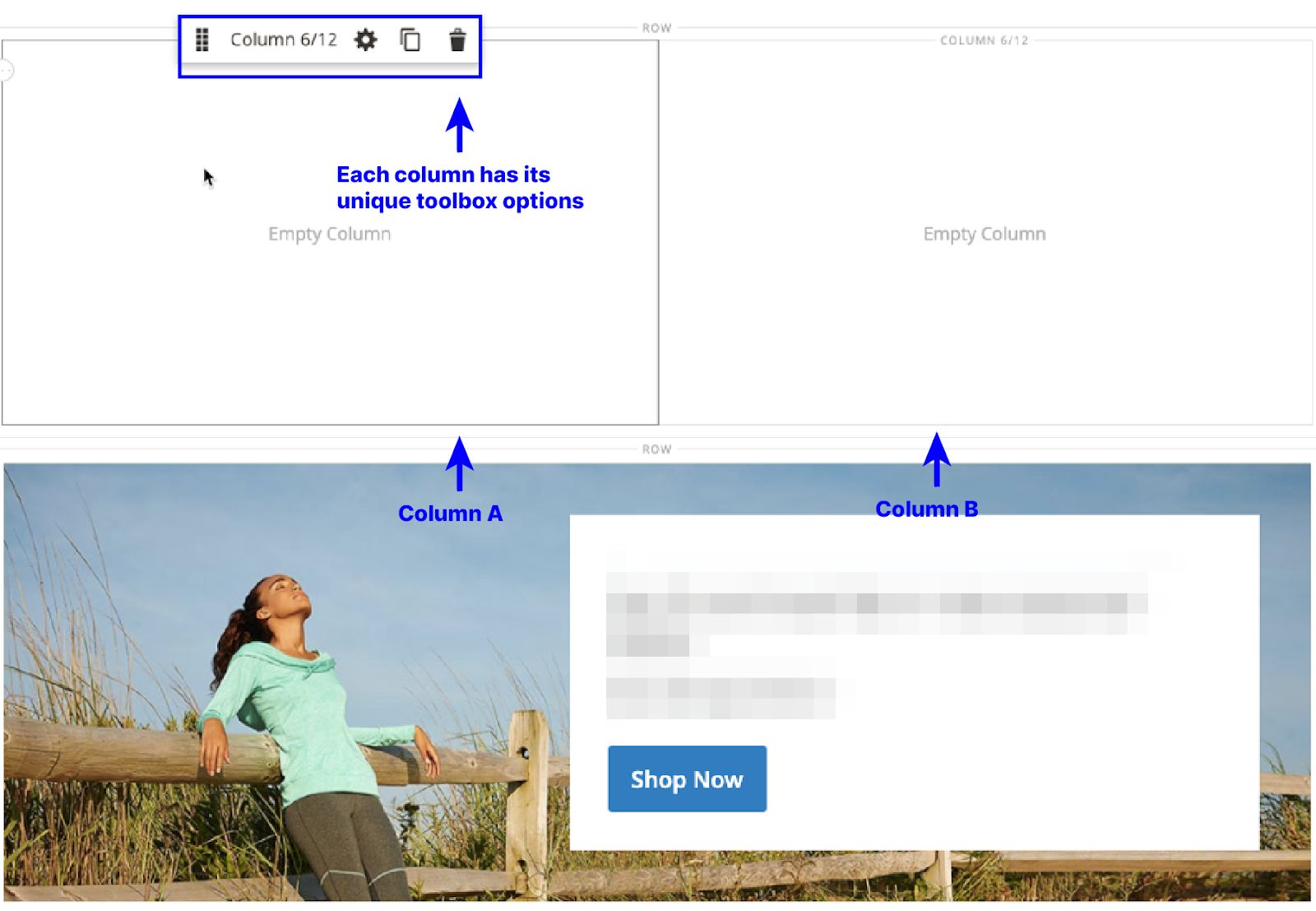The height and width of the screenshot is (911, 1316).
Task: Open Column A settings with the gear icon
Action: [x=365, y=39]
